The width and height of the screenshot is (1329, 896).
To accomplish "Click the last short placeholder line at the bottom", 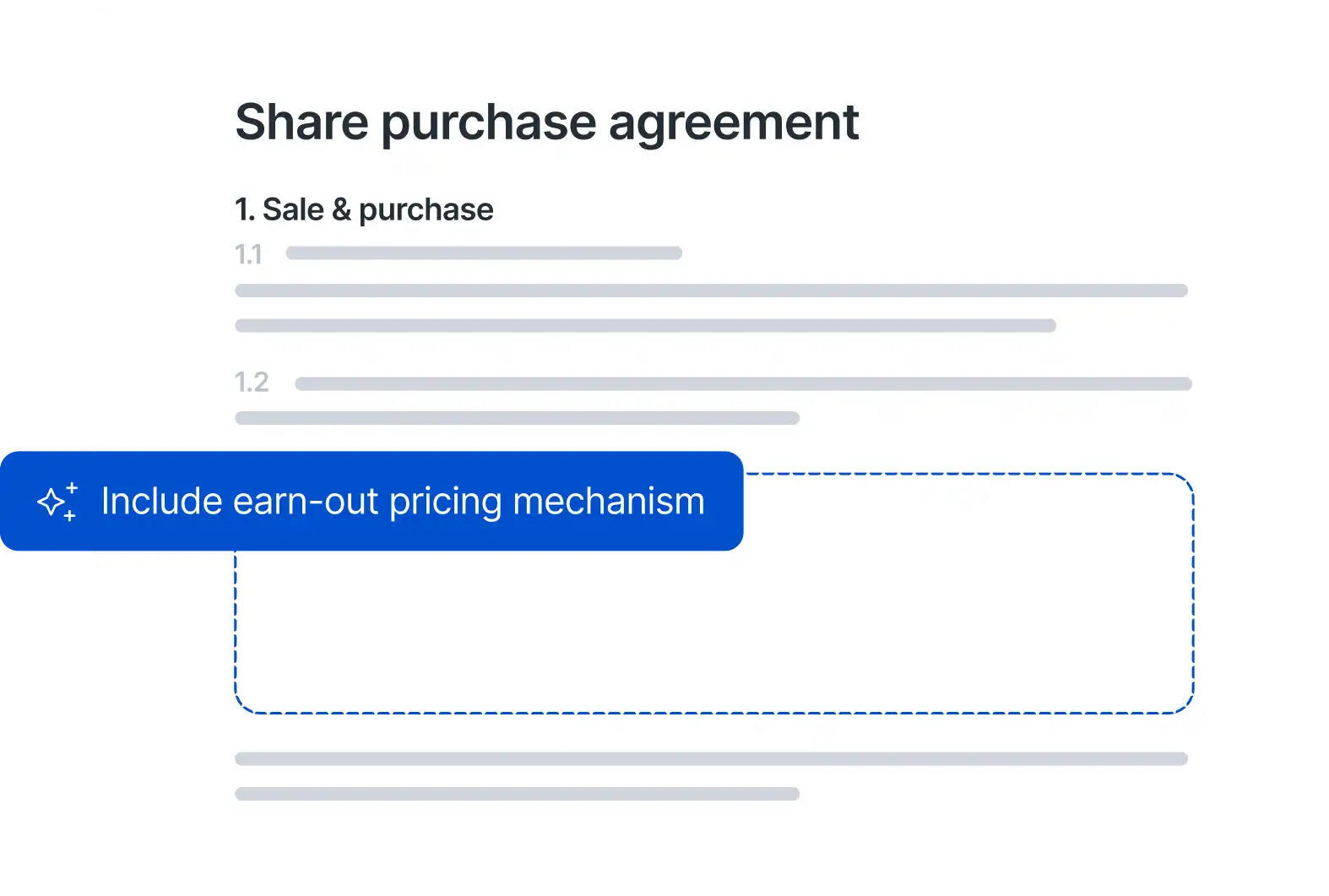I will pyautogui.click(x=517, y=794).
